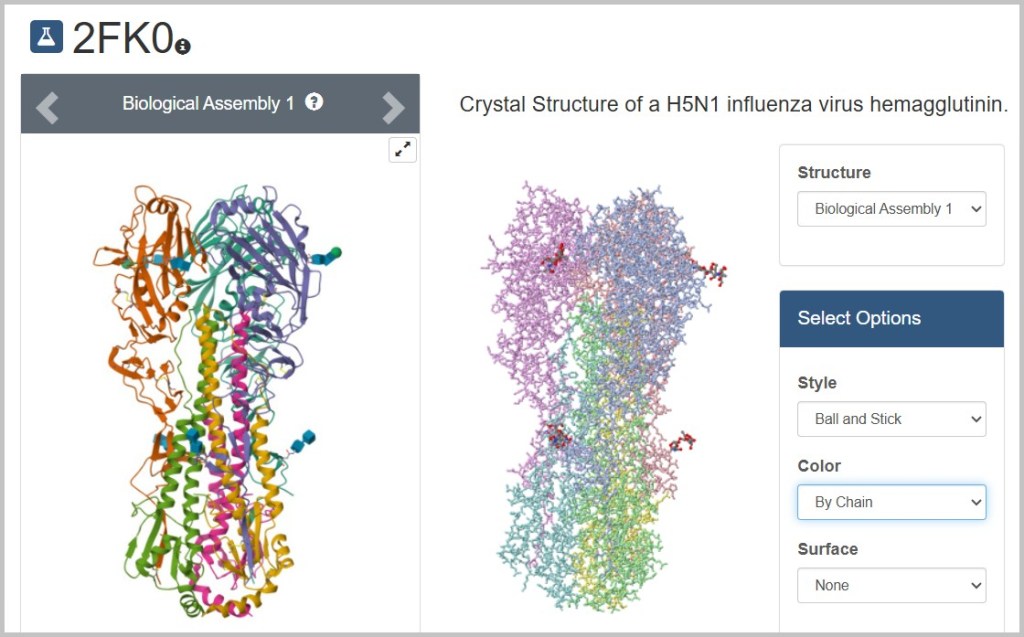Click the ribbon diagram image of the assembly
This screenshot has width=1024, height=637.
click(220, 400)
